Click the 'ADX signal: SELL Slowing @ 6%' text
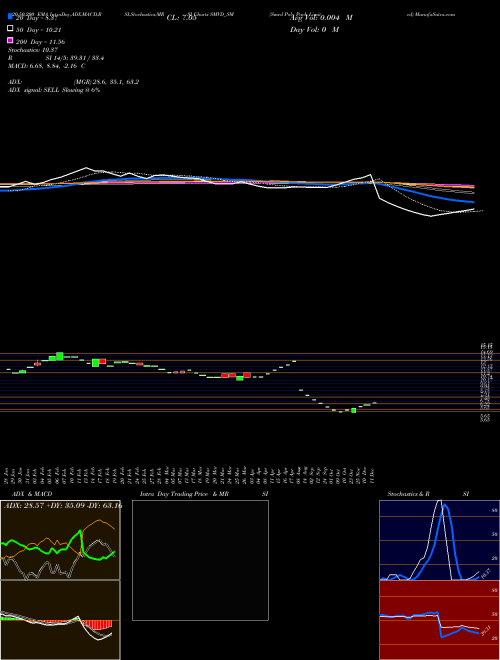 pos(54,90)
